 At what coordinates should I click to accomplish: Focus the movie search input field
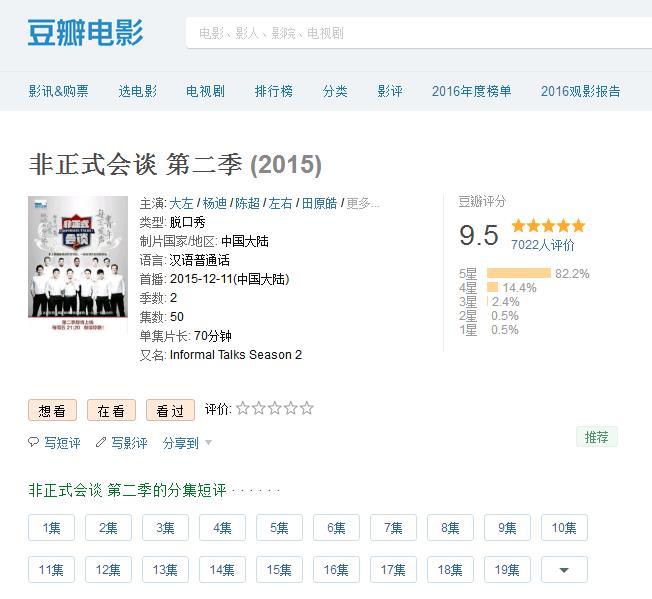click(x=419, y=33)
